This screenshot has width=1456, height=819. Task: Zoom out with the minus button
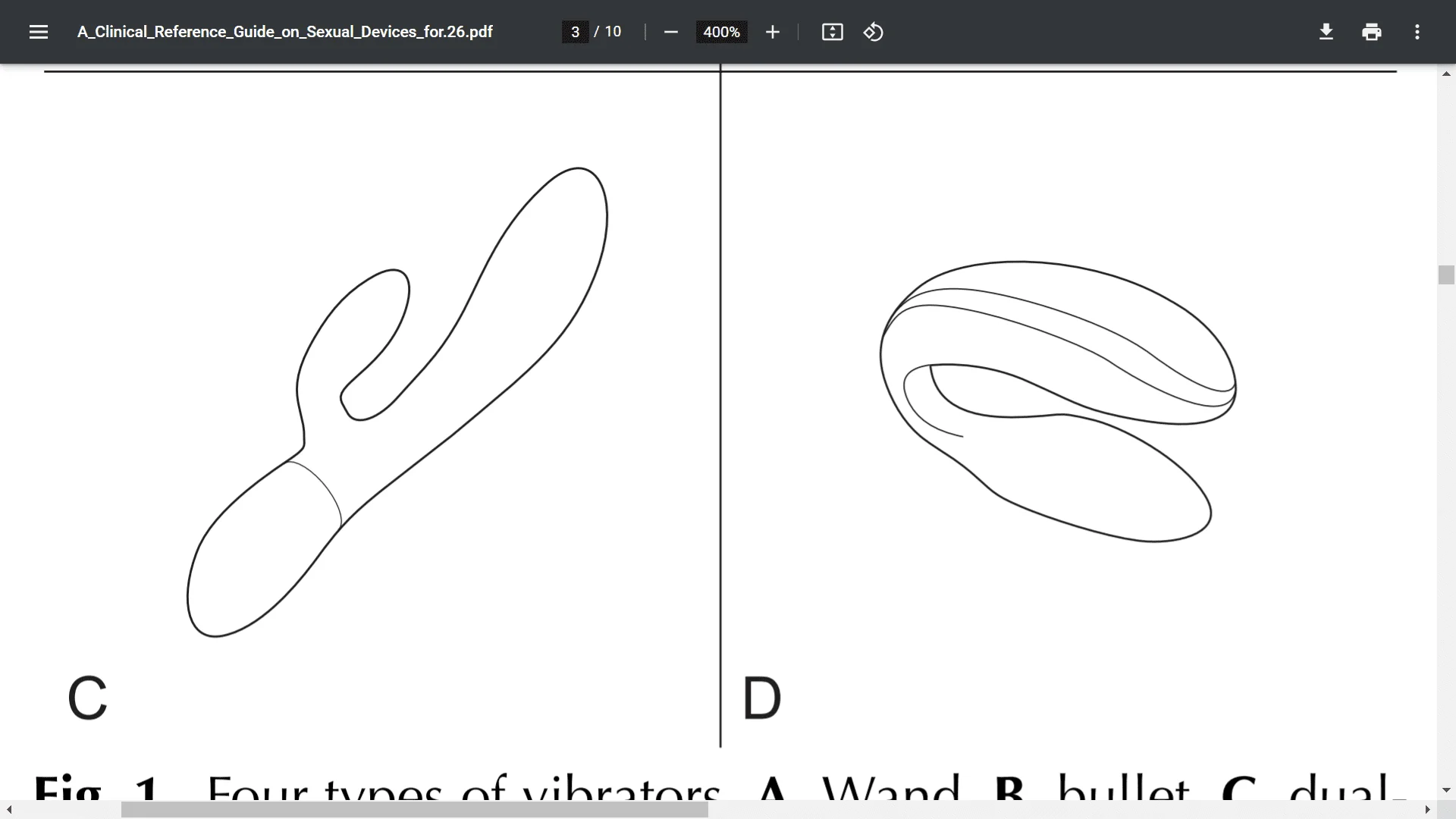(670, 32)
